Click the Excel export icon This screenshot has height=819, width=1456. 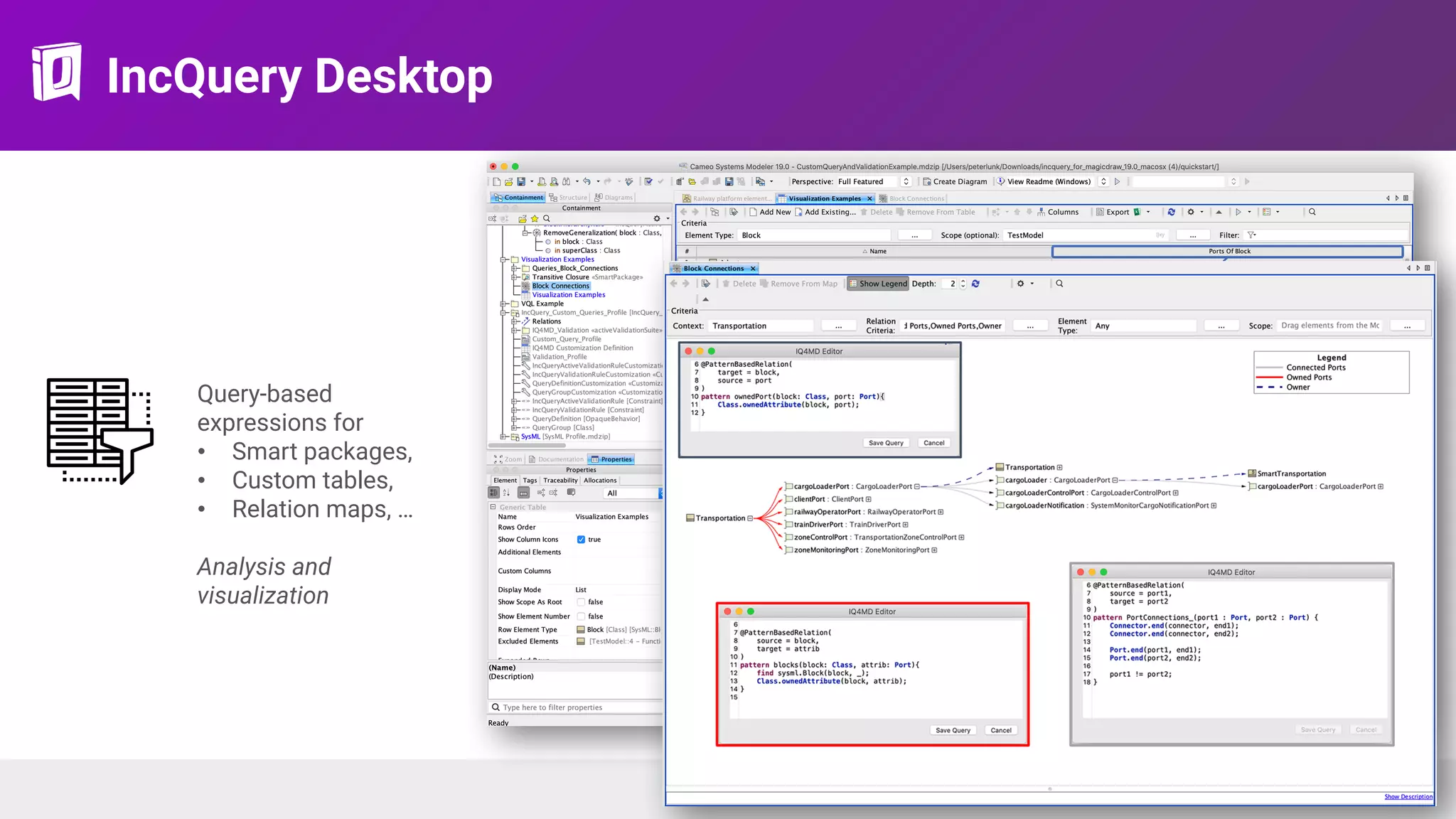pyautogui.click(x=1137, y=212)
